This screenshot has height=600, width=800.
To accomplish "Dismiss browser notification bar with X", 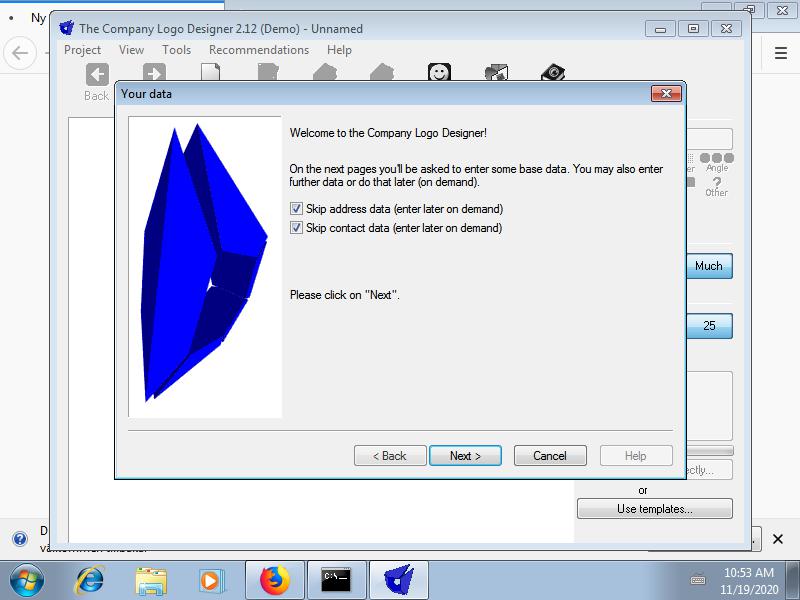I will pos(778,539).
